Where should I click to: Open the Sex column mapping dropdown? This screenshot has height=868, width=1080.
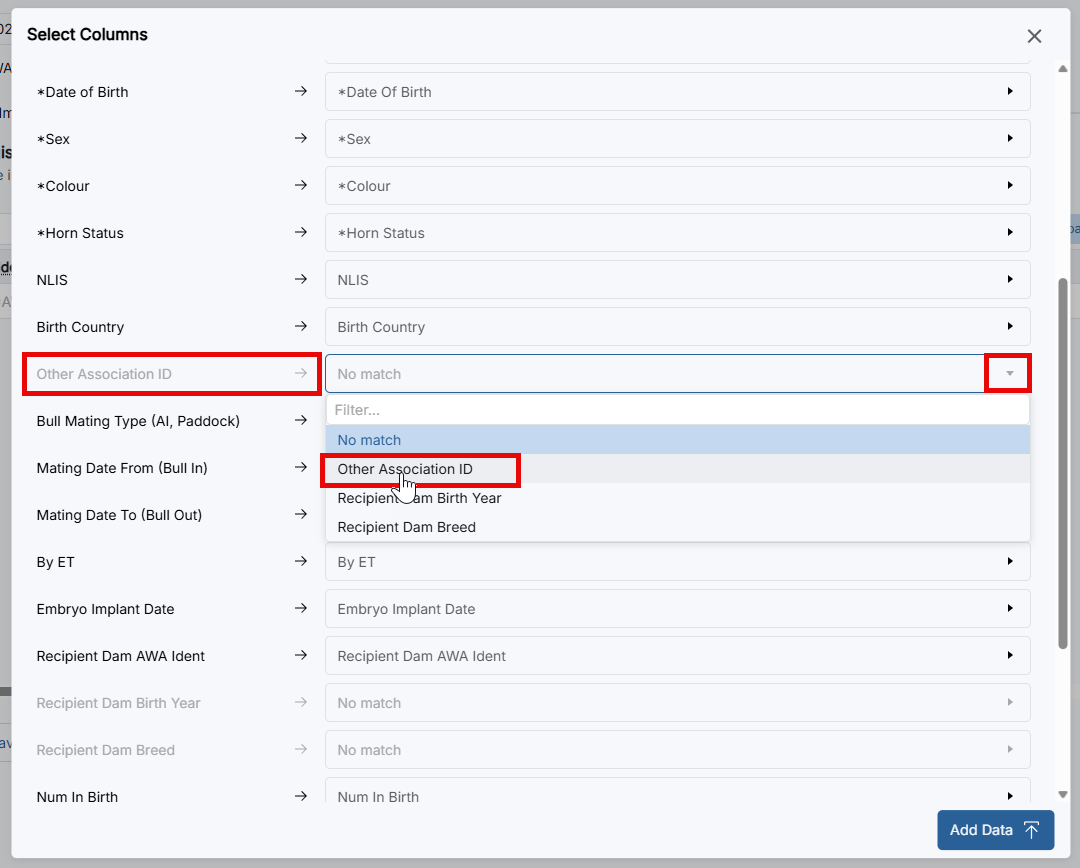click(1009, 139)
